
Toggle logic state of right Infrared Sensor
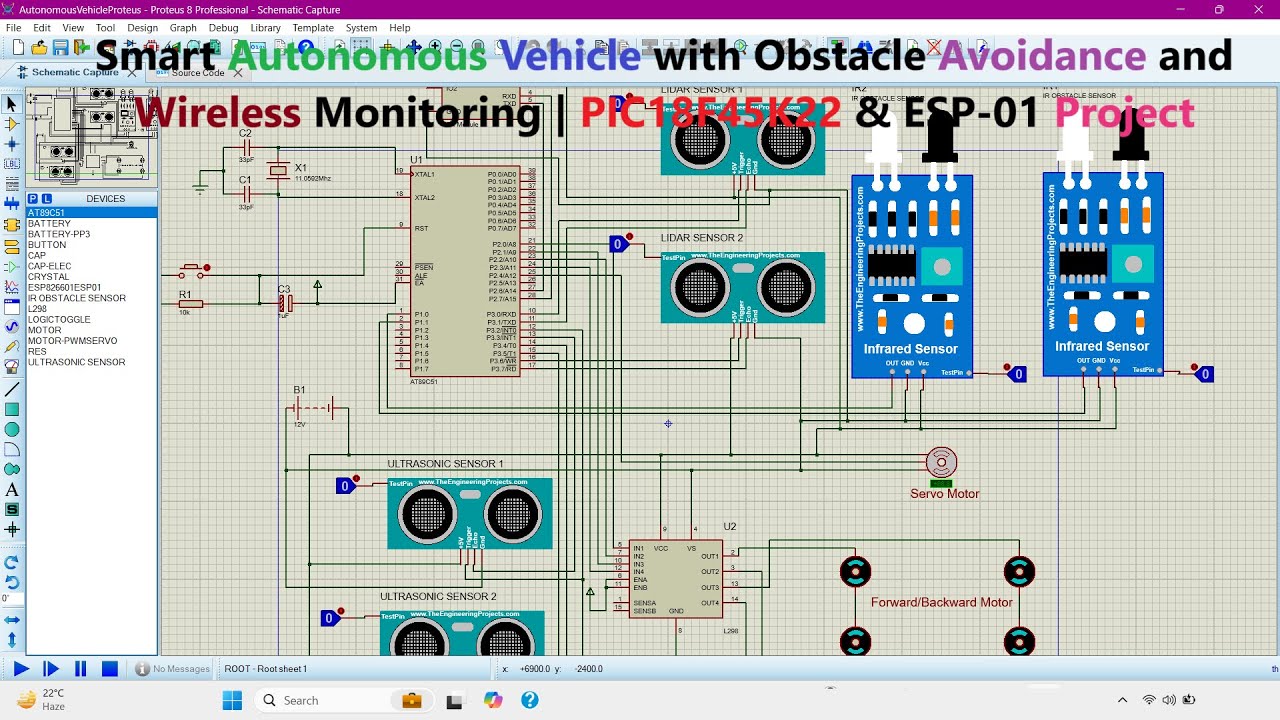1205,374
